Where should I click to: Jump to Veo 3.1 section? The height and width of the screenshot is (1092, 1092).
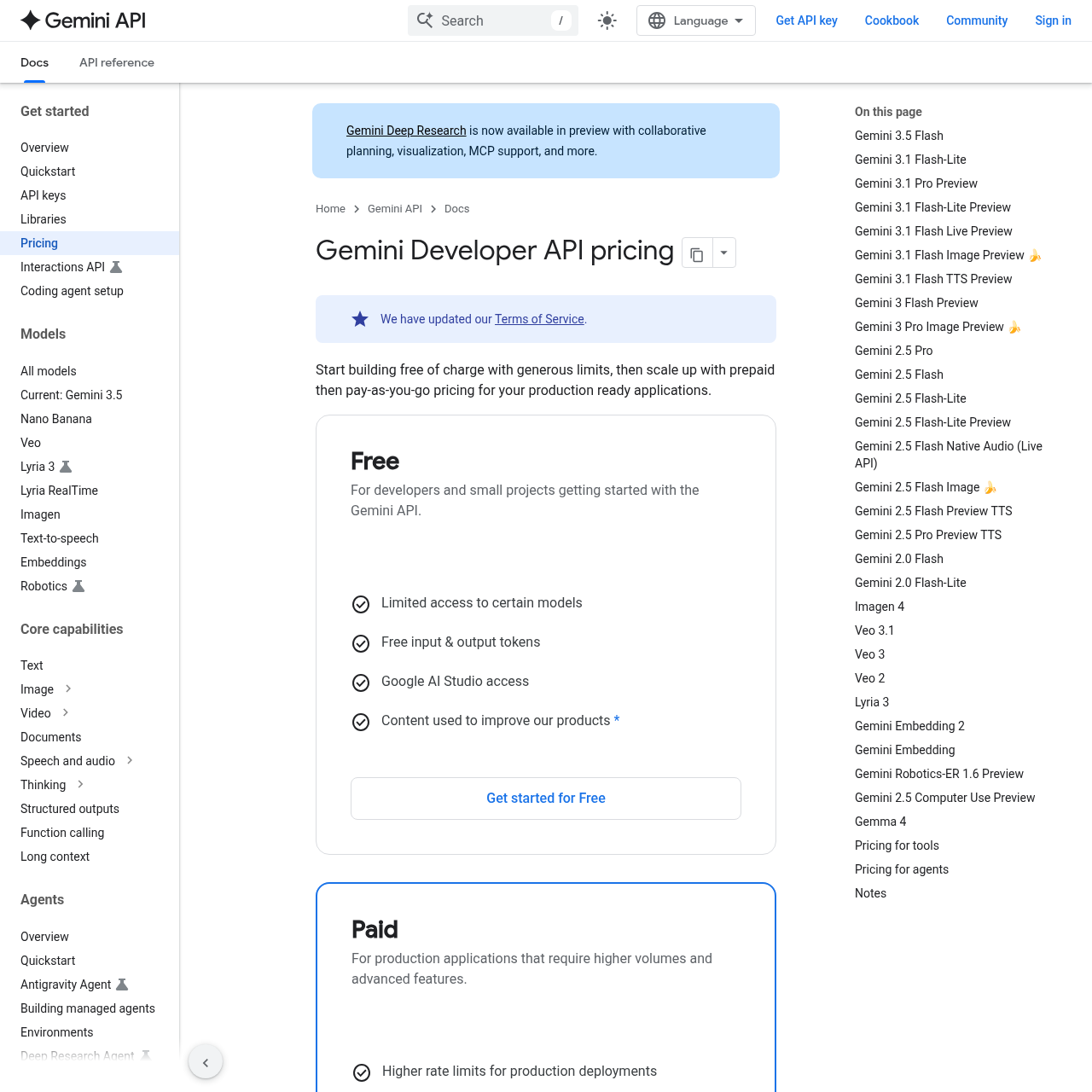click(x=874, y=630)
